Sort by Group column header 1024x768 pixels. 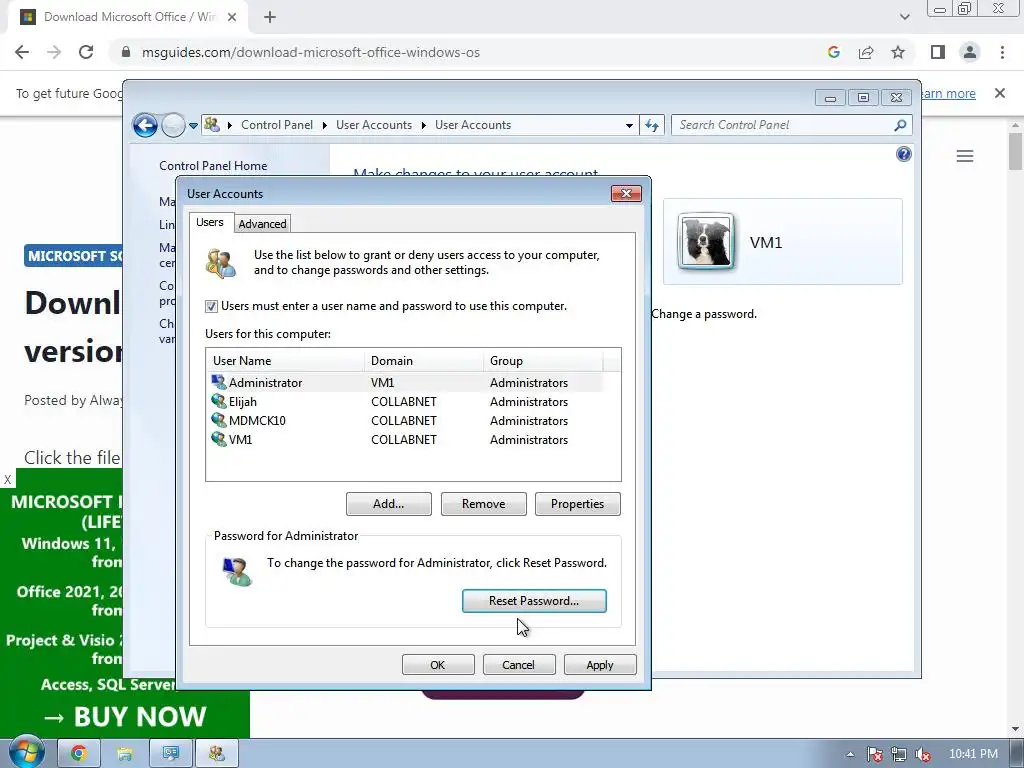click(x=543, y=360)
